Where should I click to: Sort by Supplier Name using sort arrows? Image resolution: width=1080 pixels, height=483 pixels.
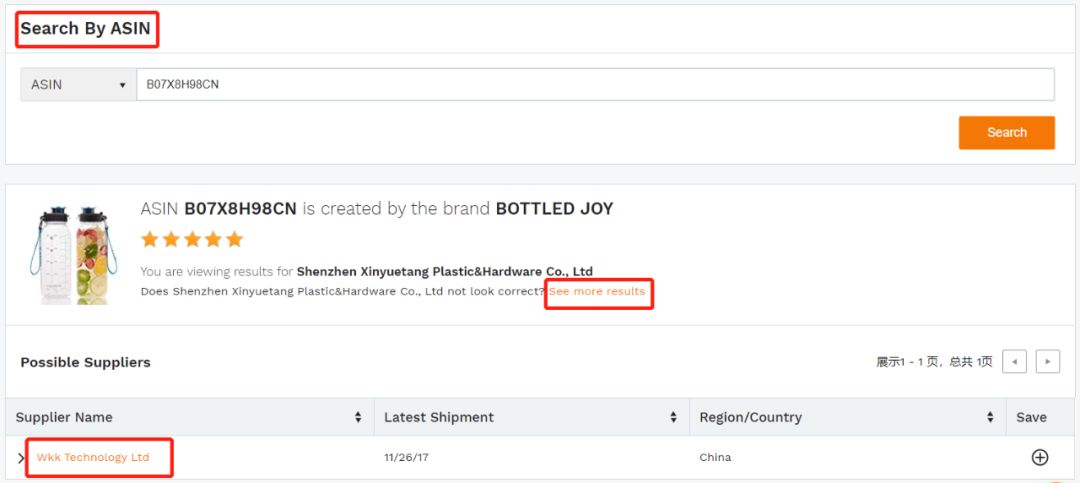[x=358, y=418]
